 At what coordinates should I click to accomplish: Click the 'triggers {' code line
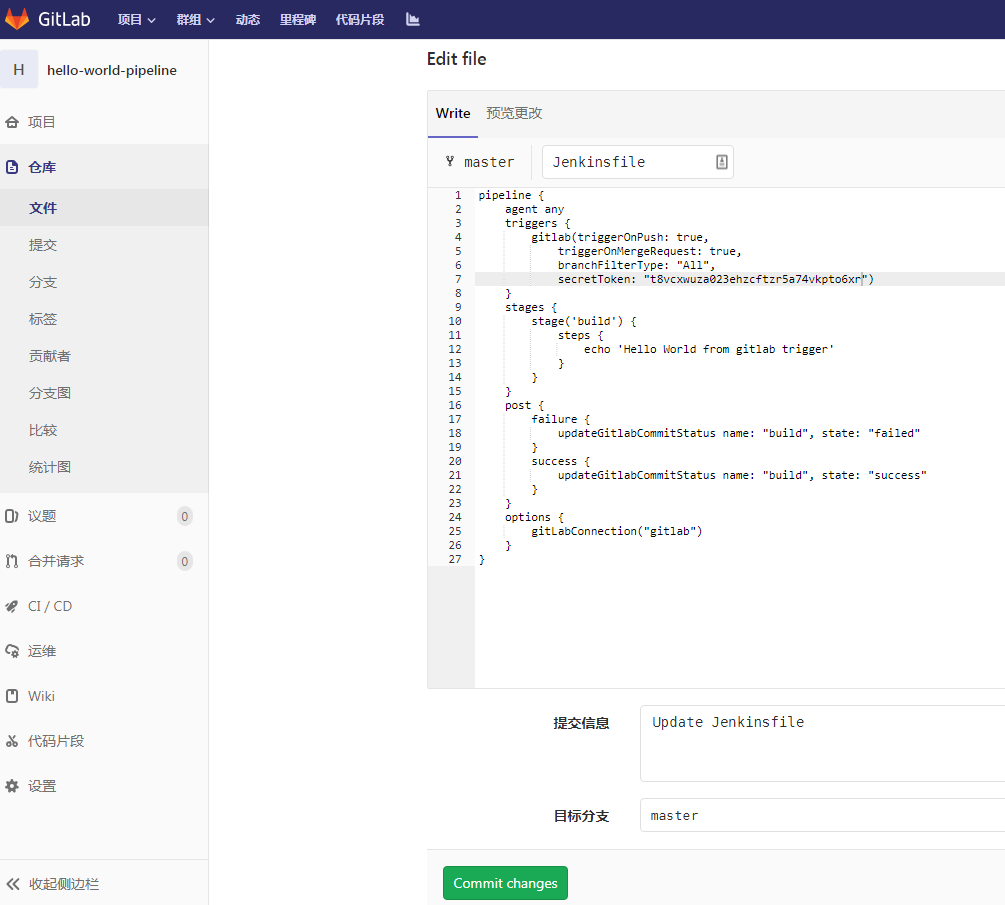click(537, 224)
